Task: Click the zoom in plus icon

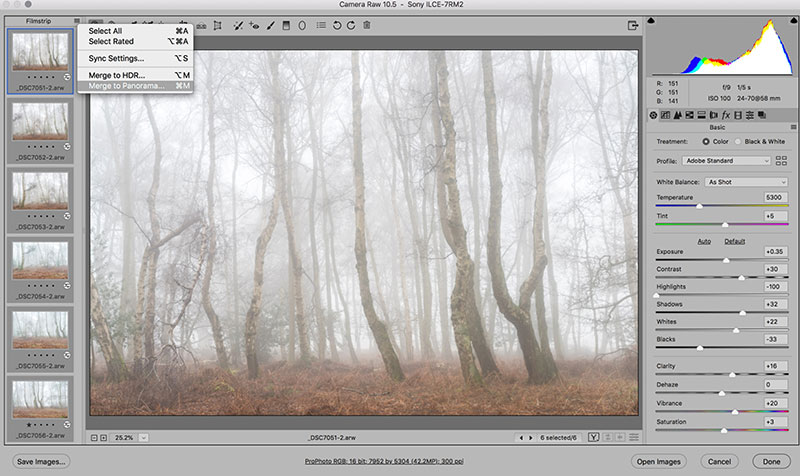Action: pyautogui.click(x=104, y=438)
